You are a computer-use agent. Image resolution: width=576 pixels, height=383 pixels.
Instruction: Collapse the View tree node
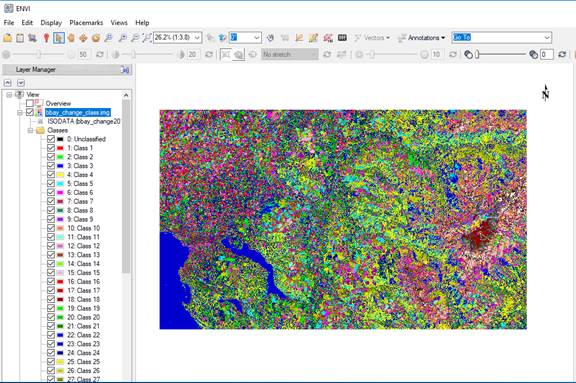9,95
